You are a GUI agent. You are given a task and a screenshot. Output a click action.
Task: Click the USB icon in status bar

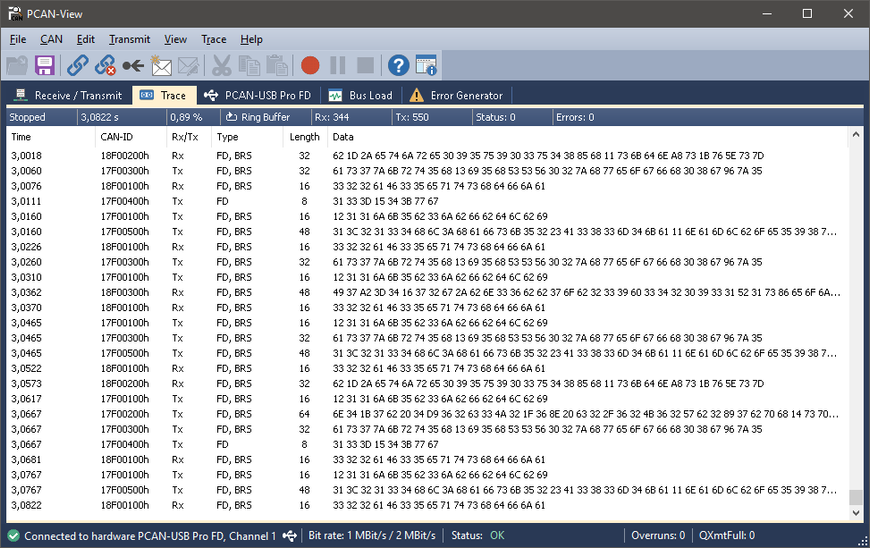click(290, 536)
